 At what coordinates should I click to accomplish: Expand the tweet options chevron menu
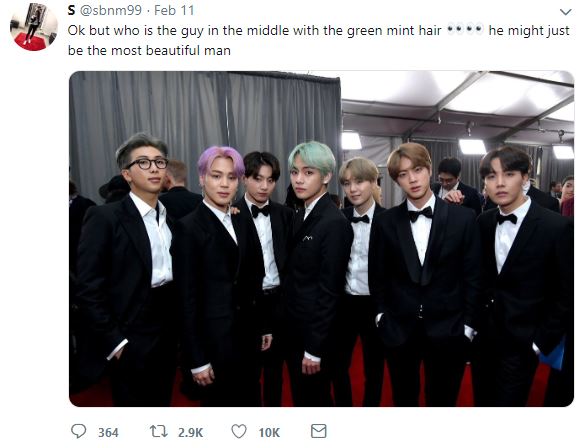tap(565, 12)
